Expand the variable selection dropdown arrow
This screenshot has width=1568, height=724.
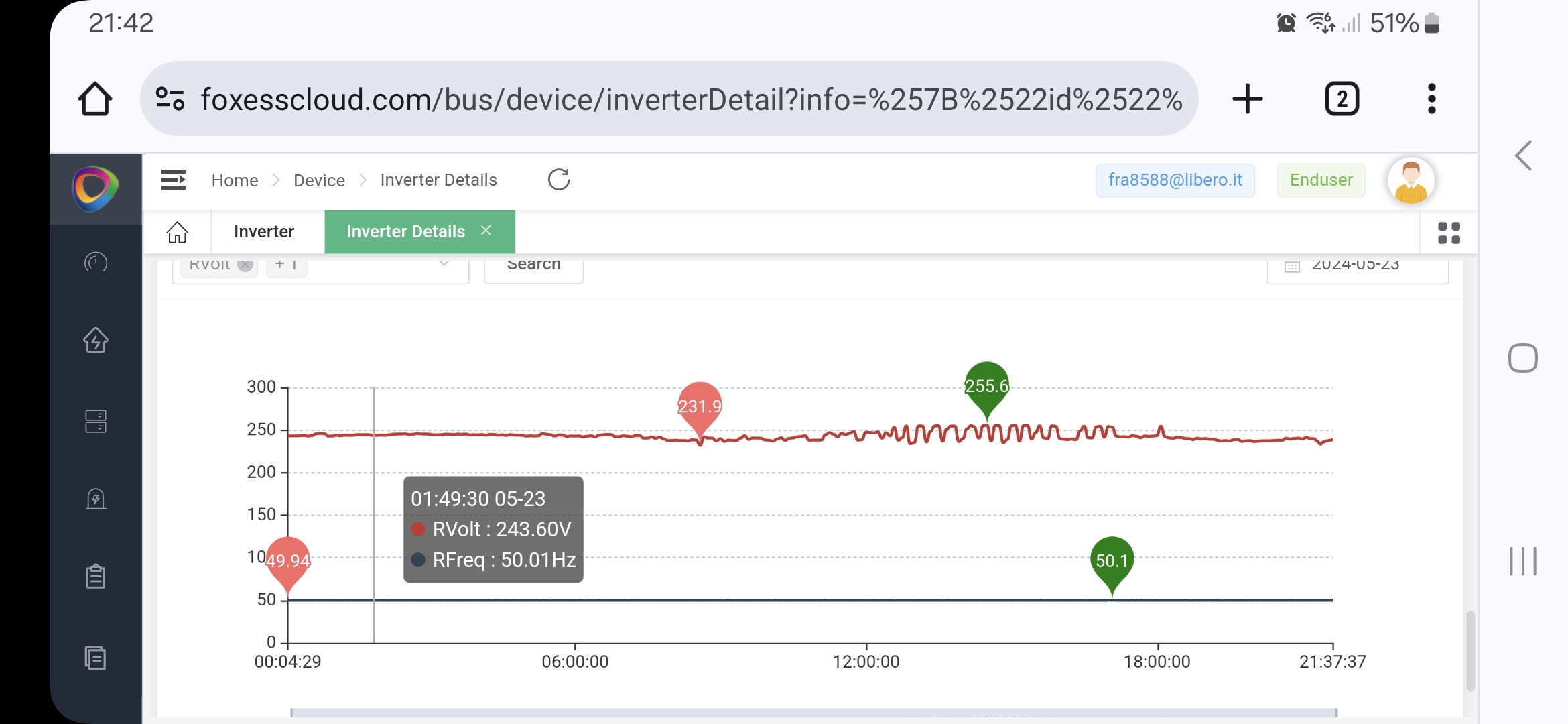(x=444, y=265)
